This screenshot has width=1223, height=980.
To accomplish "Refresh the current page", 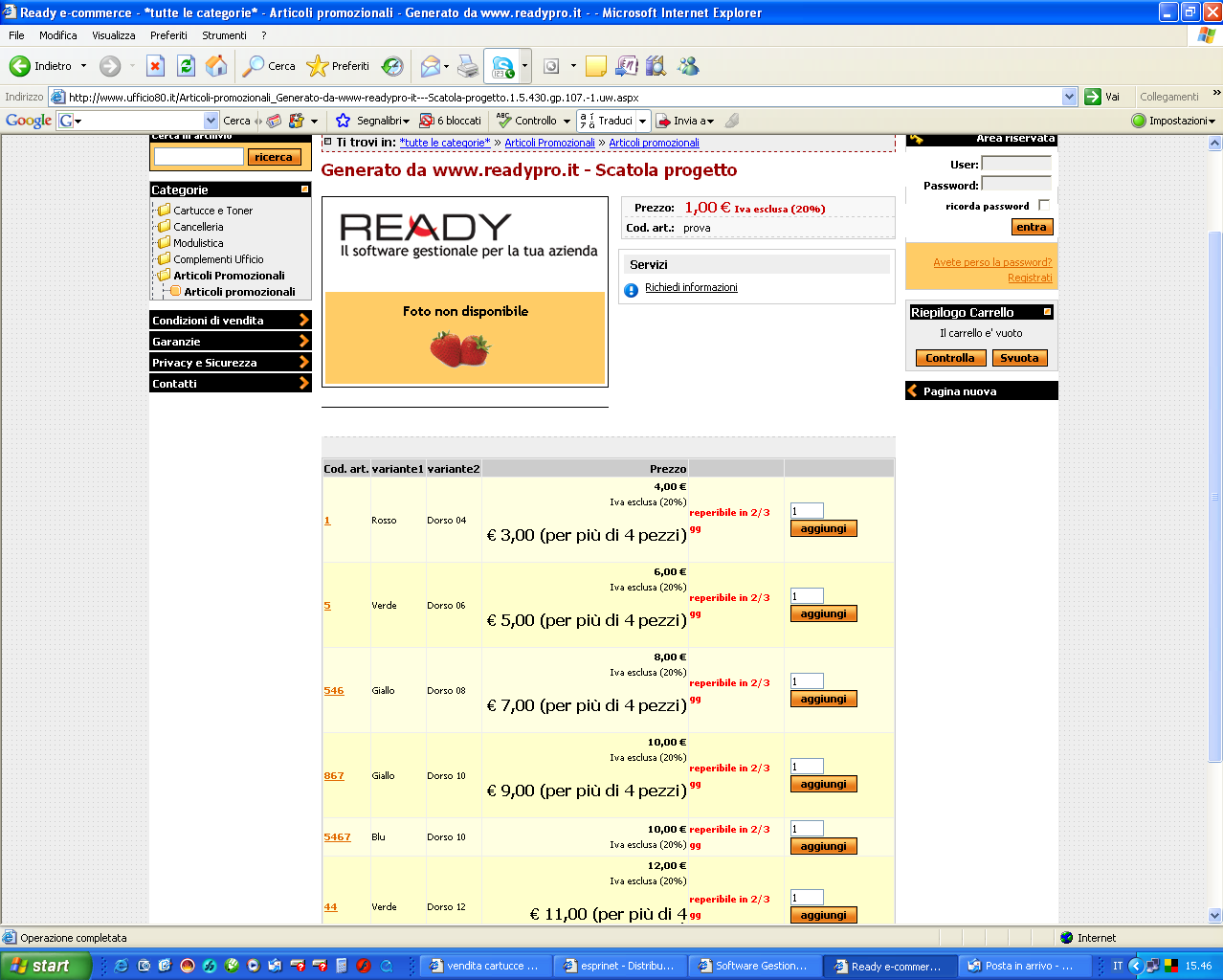I will click(187, 66).
